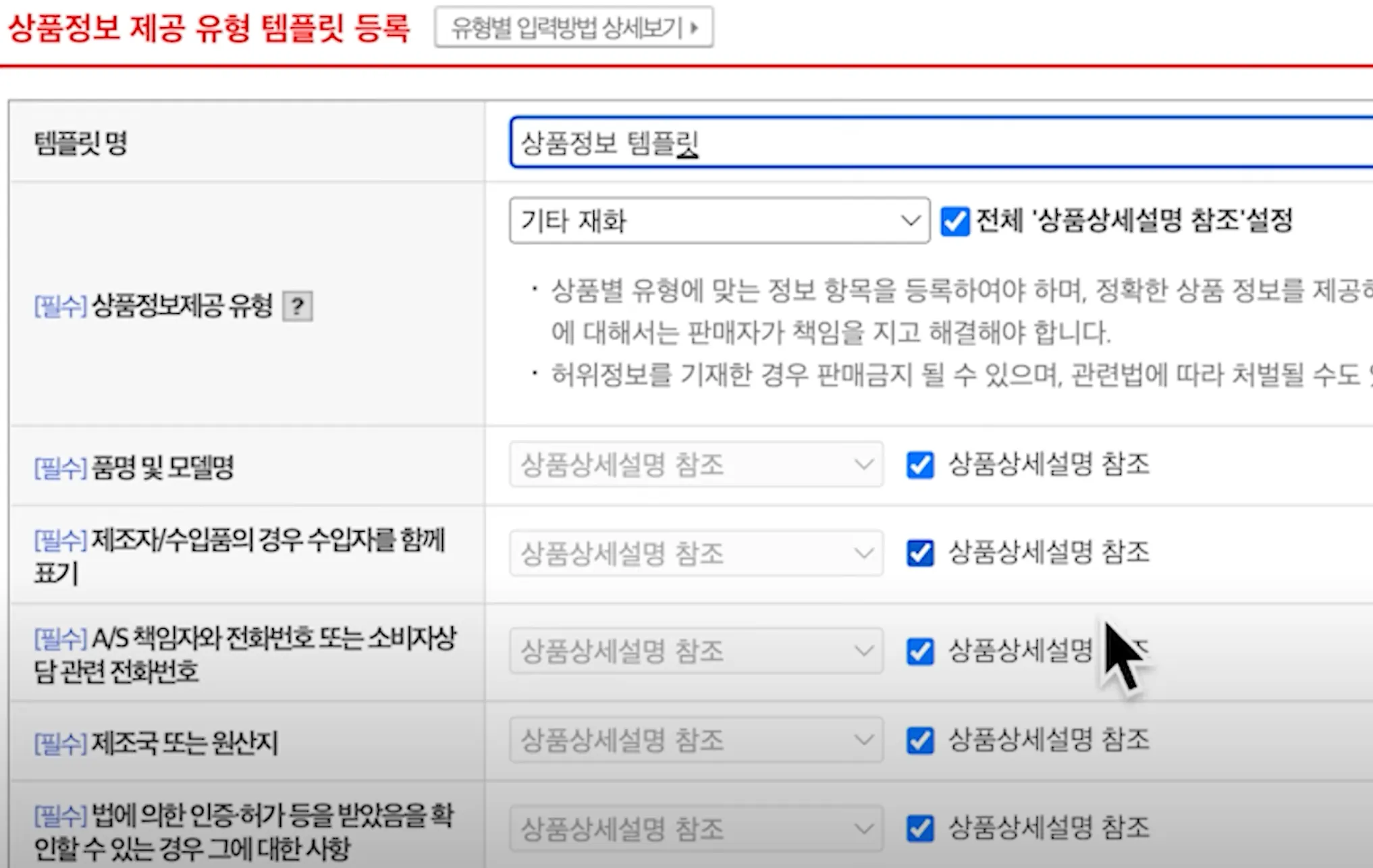Image resolution: width=1373 pixels, height=868 pixels.
Task: Click the chevron arrow of 기타 재화 combo box
Action: point(910,221)
